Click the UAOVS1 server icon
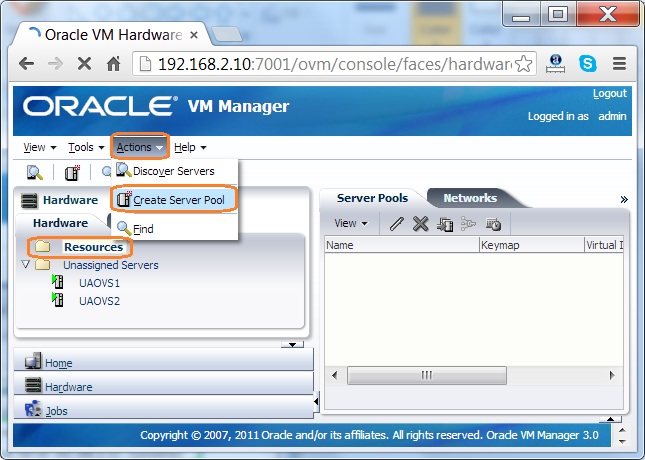This screenshot has height=460, width=645. pyautogui.click(x=58, y=282)
